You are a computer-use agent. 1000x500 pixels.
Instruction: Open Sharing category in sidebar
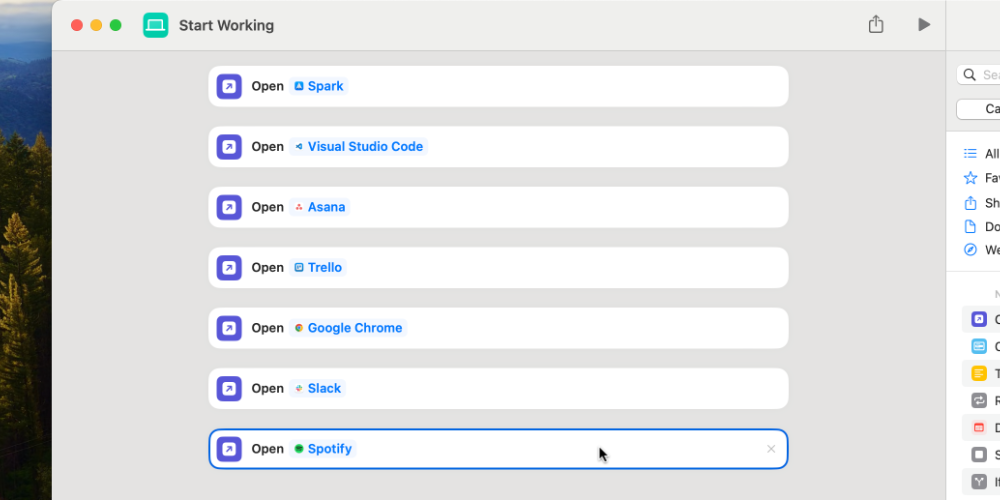[x=970, y=203]
